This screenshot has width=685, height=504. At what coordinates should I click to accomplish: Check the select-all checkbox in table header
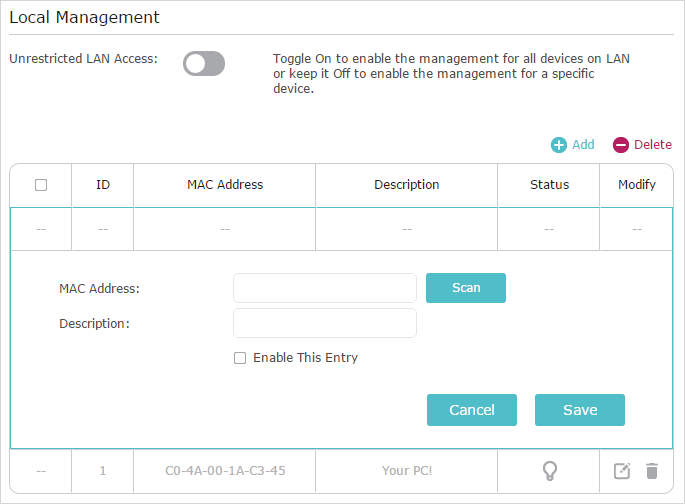[x=41, y=185]
